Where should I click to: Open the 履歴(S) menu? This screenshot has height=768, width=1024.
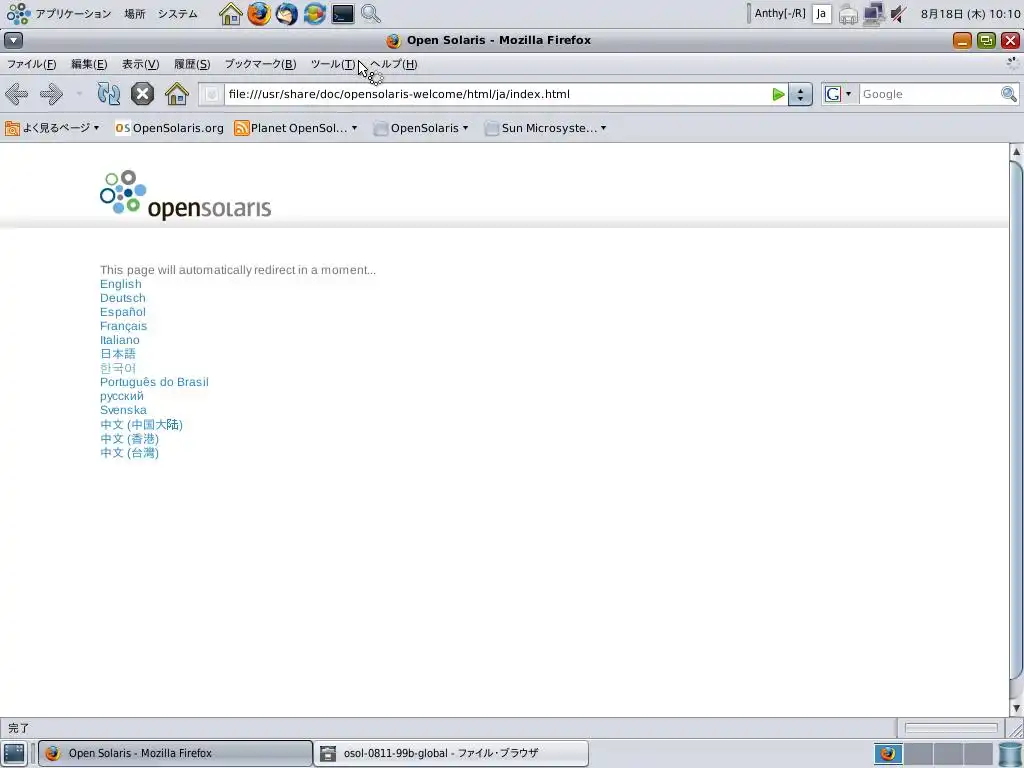pos(192,64)
